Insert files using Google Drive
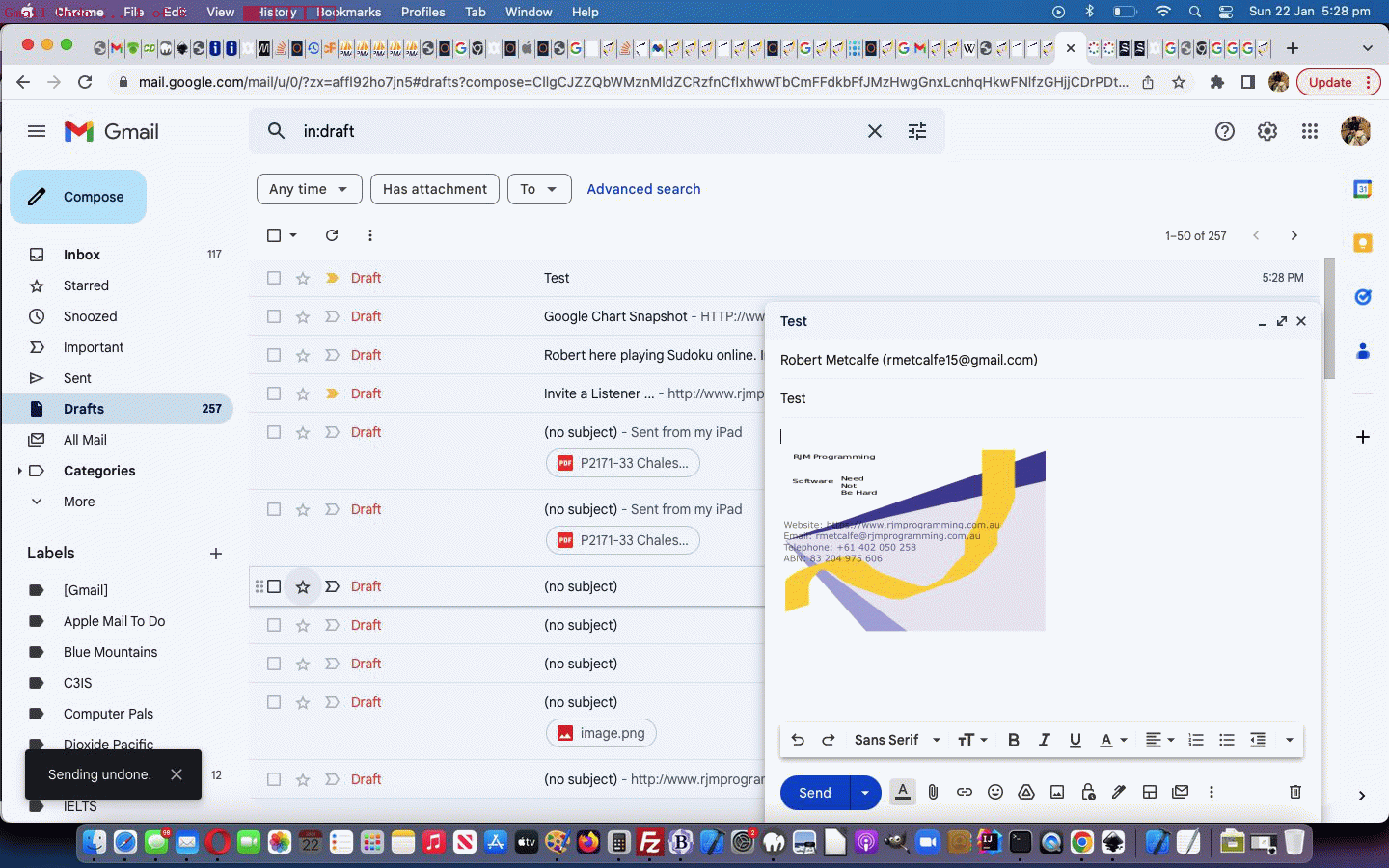The height and width of the screenshot is (868, 1389). coord(1026,792)
